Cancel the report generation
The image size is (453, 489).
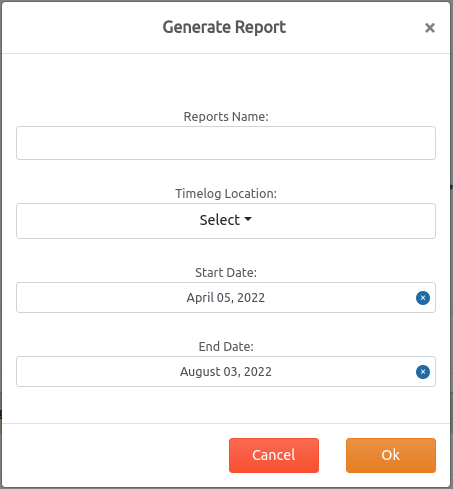click(274, 455)
